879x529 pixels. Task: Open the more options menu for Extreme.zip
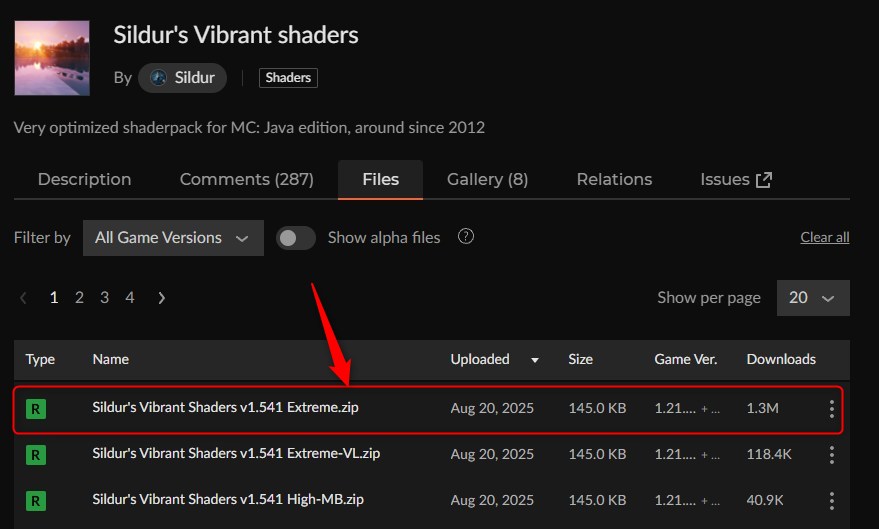831,409
